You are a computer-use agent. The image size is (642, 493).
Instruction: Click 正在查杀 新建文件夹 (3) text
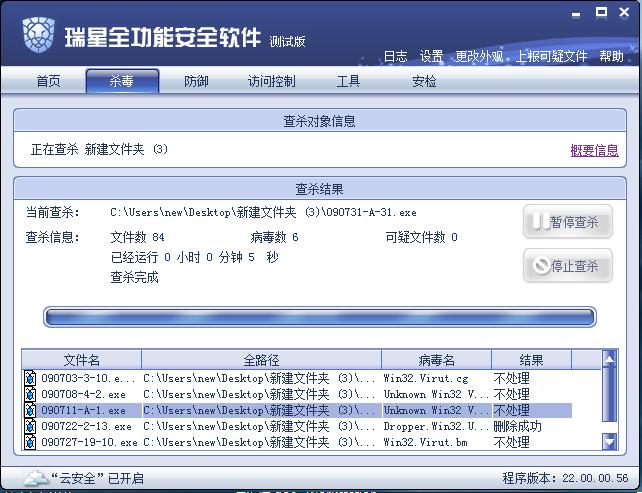pyautogui.click(x=99, y=149)
